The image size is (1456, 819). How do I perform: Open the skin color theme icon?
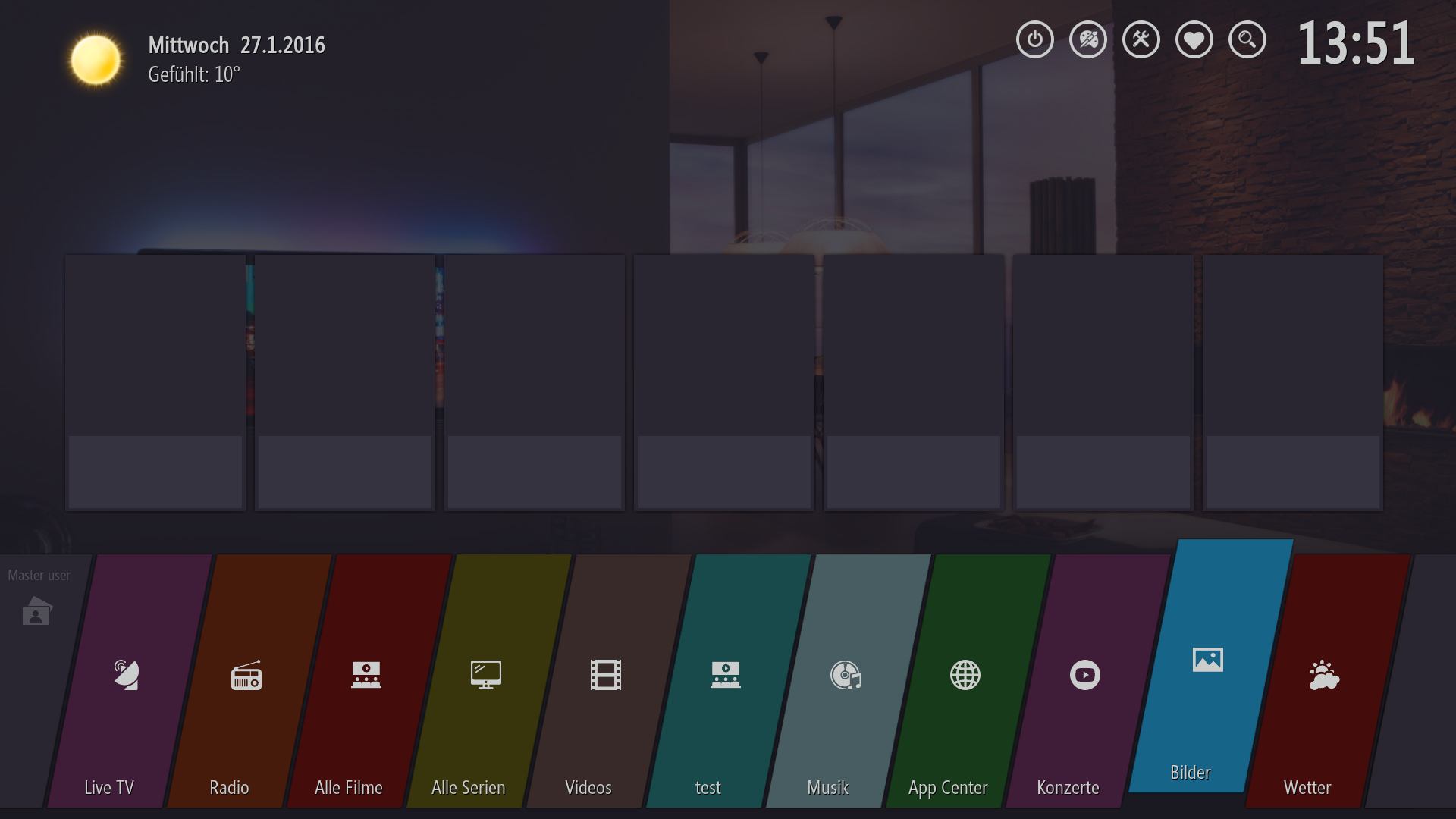[x=1088, y=39]
